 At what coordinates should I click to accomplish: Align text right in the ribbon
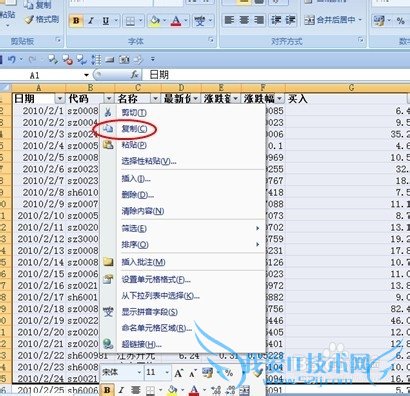pos(259,20)
